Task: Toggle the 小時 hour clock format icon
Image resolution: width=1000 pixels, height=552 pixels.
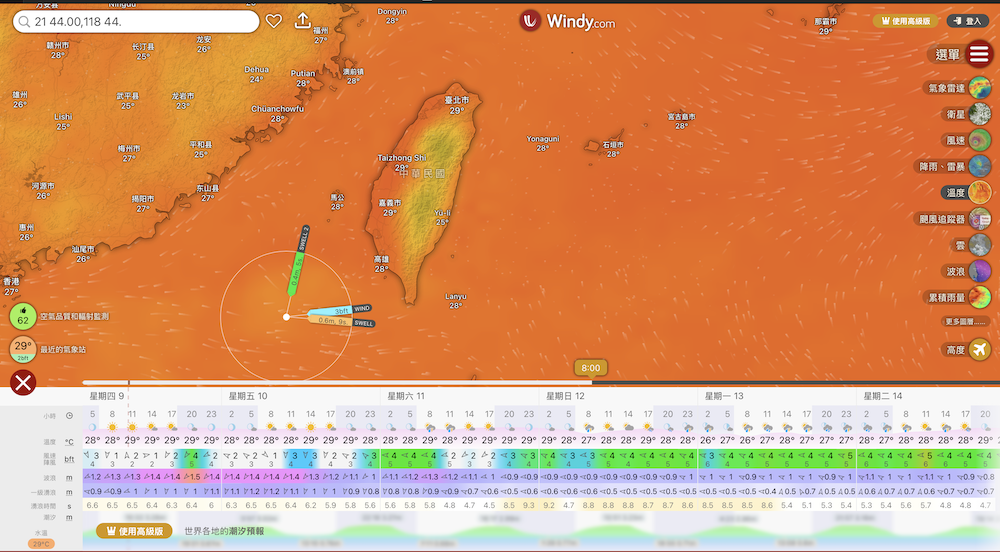Action: [x=69, y=415]
